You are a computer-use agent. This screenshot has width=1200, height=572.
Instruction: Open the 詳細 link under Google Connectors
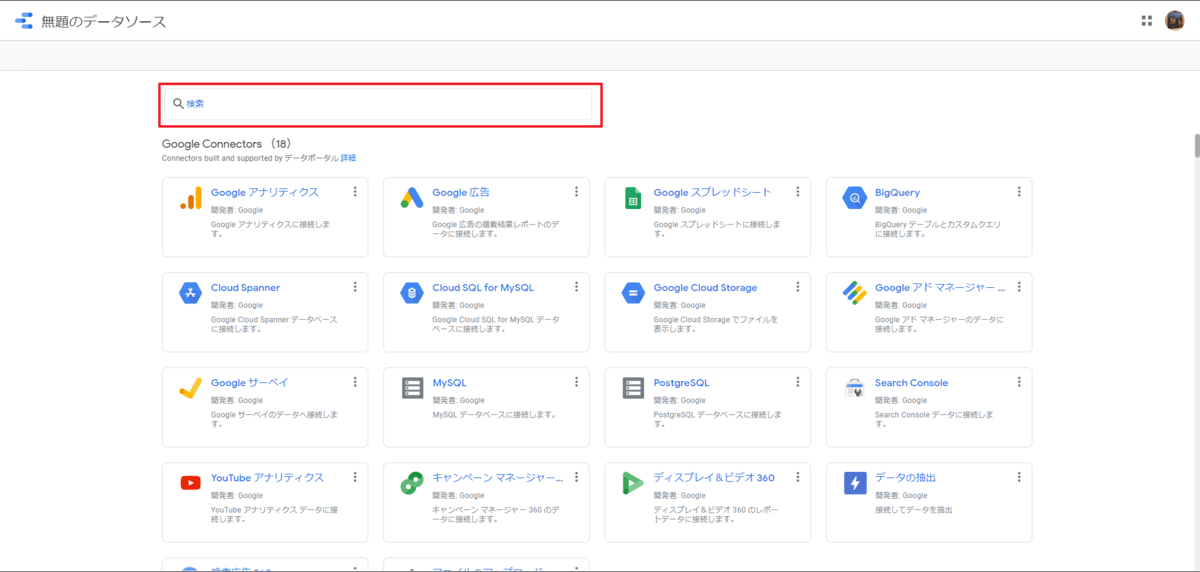tap(348, 158)
